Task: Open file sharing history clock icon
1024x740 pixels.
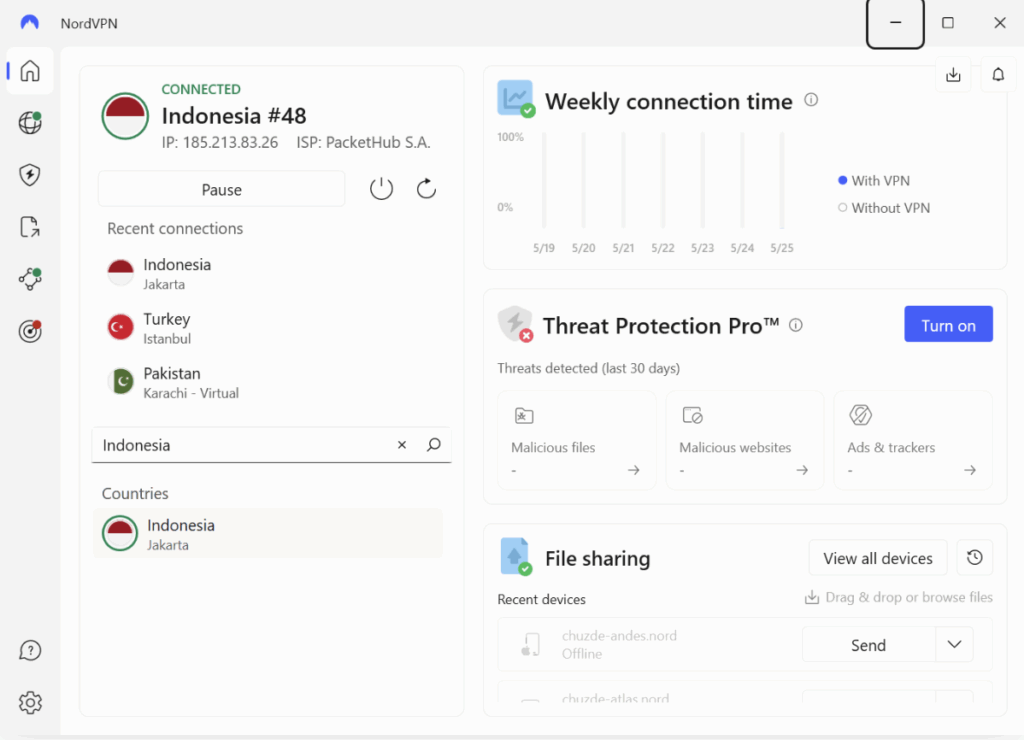Action: (974, 558)
